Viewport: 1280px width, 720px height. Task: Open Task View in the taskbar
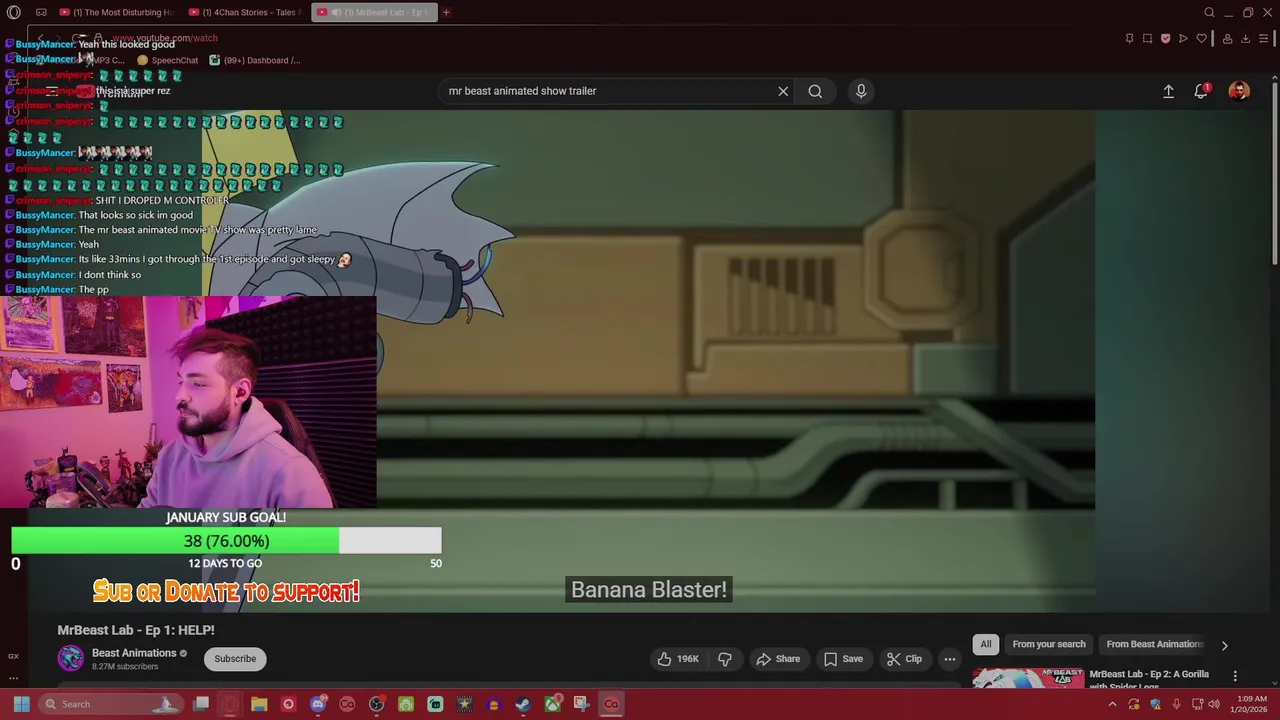pyautogui.click(x=201, y=704)
